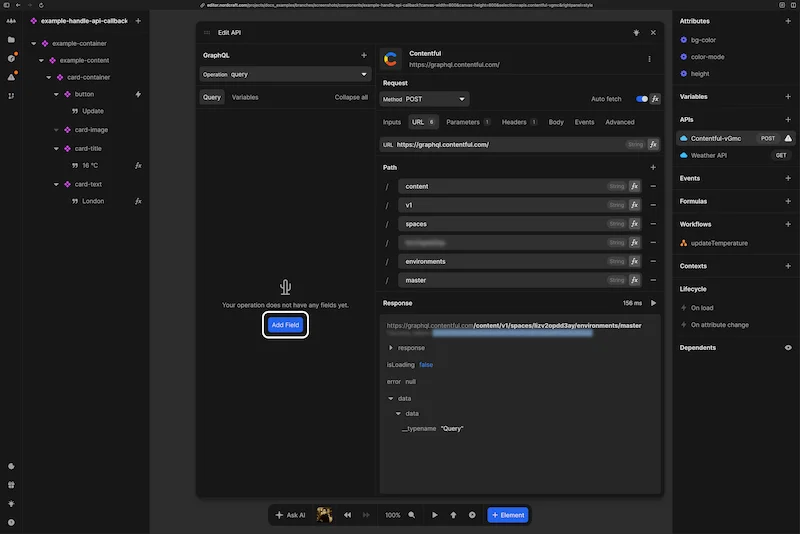Click the undo rewind icon in bottom toolbar
The image size is (800, 534).
click(x=347, y=515)
